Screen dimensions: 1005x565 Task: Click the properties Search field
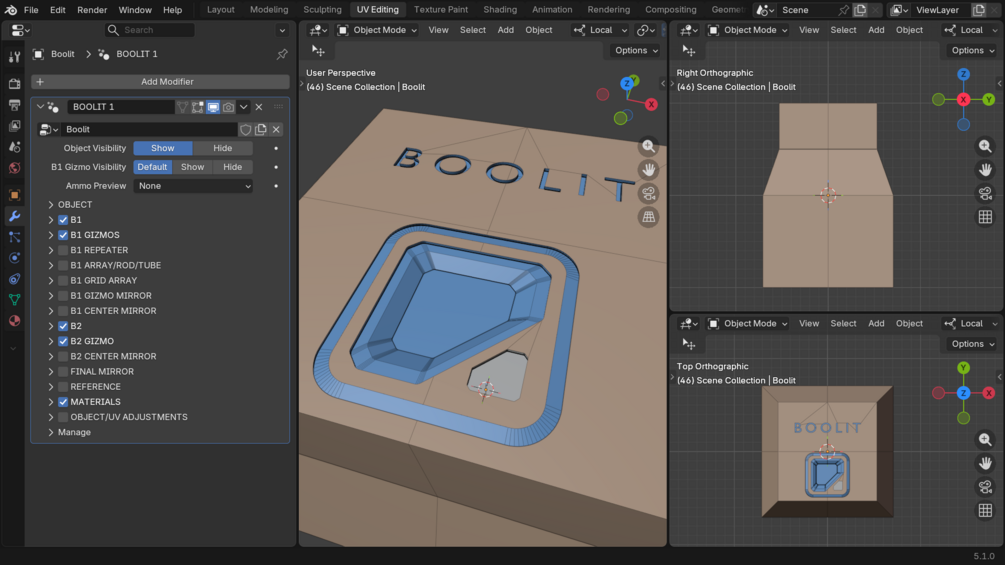(x=149, y=30)
